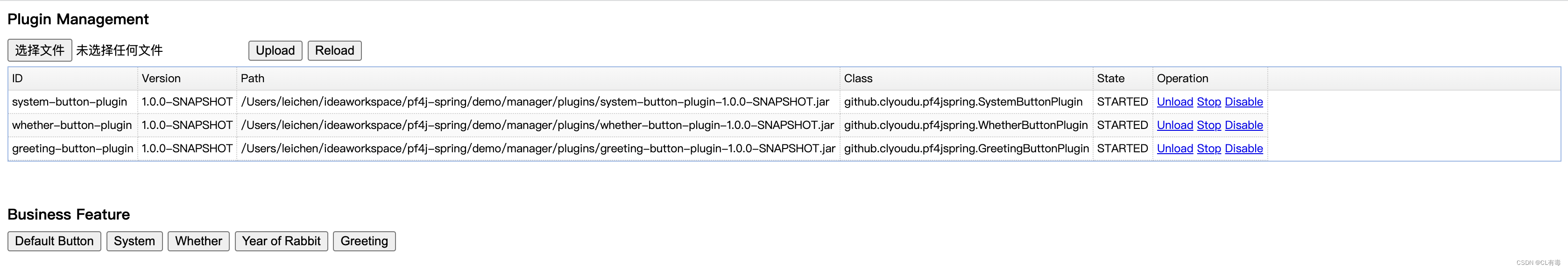Click the Default Button
Image resolution: width=1568 pixels, height=270 pixels.
pyautogui.click(x=54, y=242)
